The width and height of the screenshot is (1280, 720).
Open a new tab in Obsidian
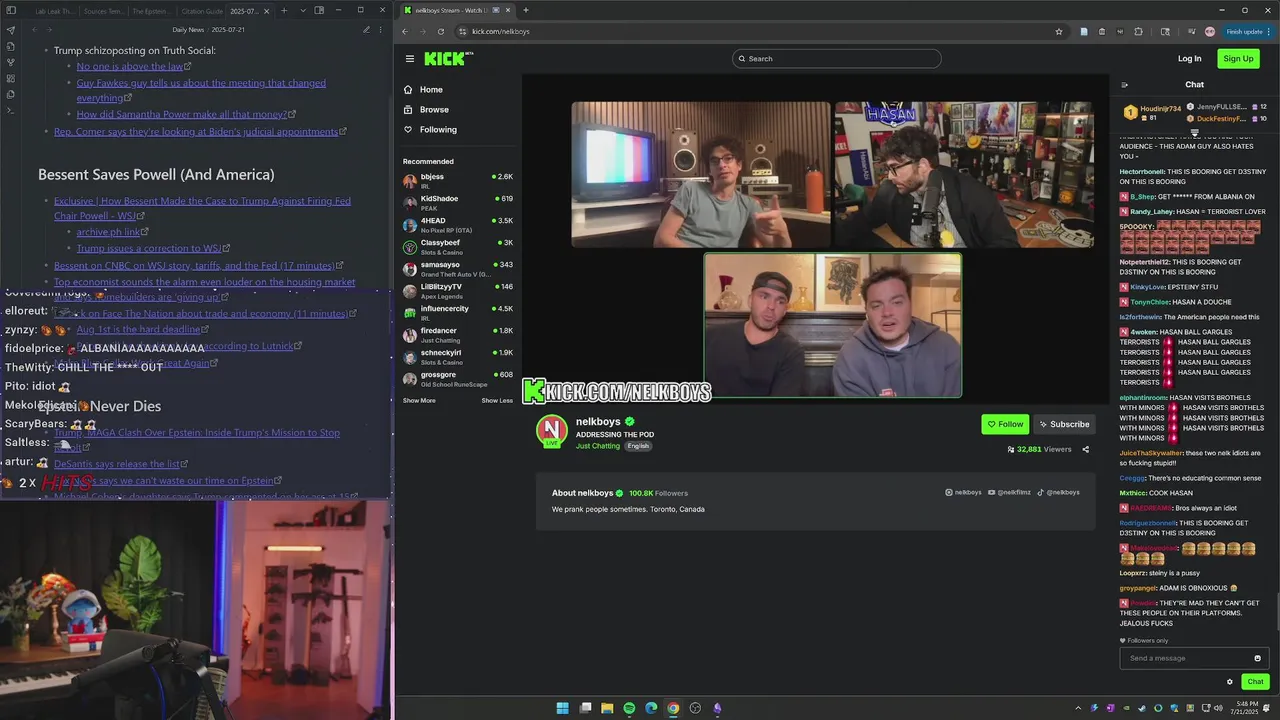284,10
